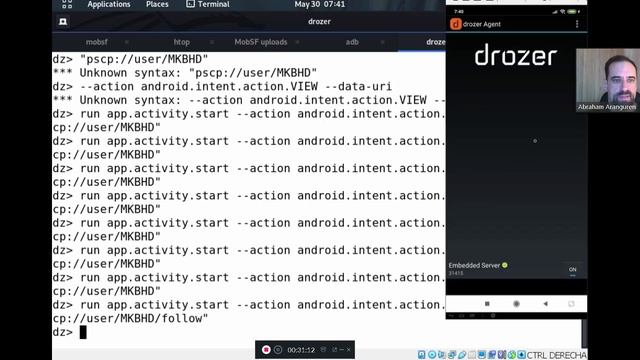
Task: Tap the Android square overview button
Action: coord(487,304)
